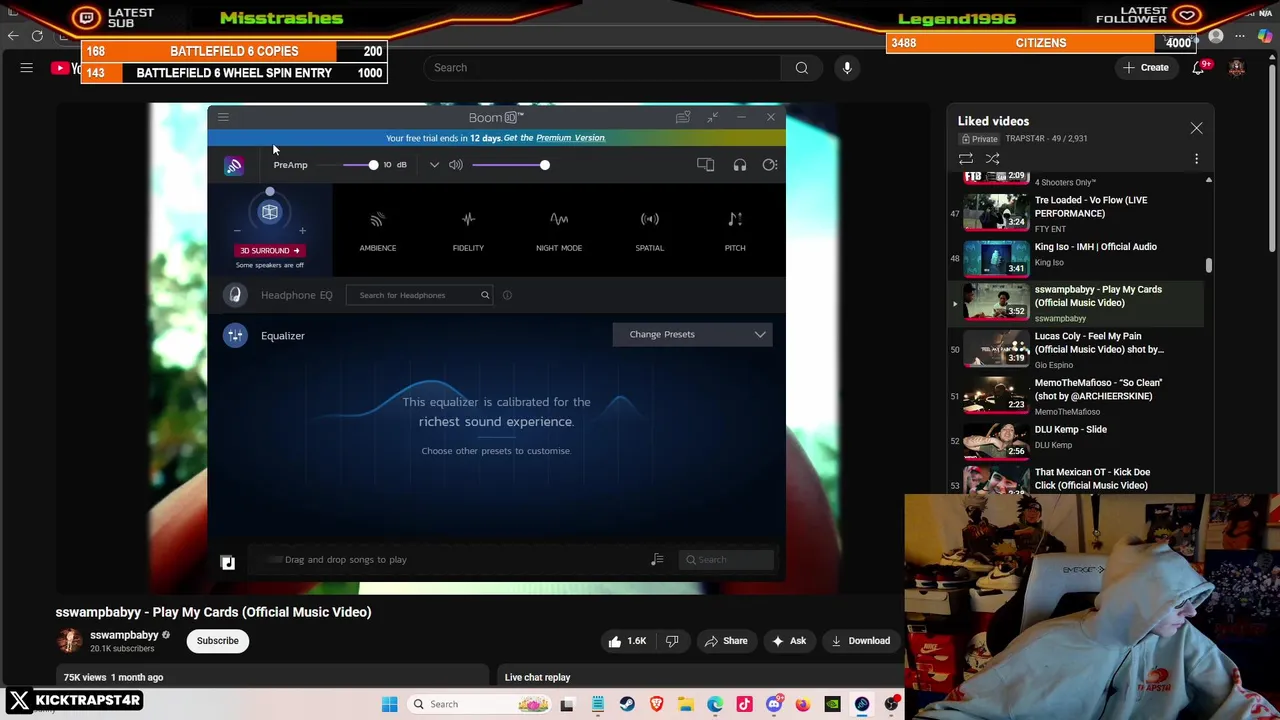The height and width of the screenshot is (720, 1280).
Task: Adjust the Boom master volume slider
Action: click(x=544, y=165)
